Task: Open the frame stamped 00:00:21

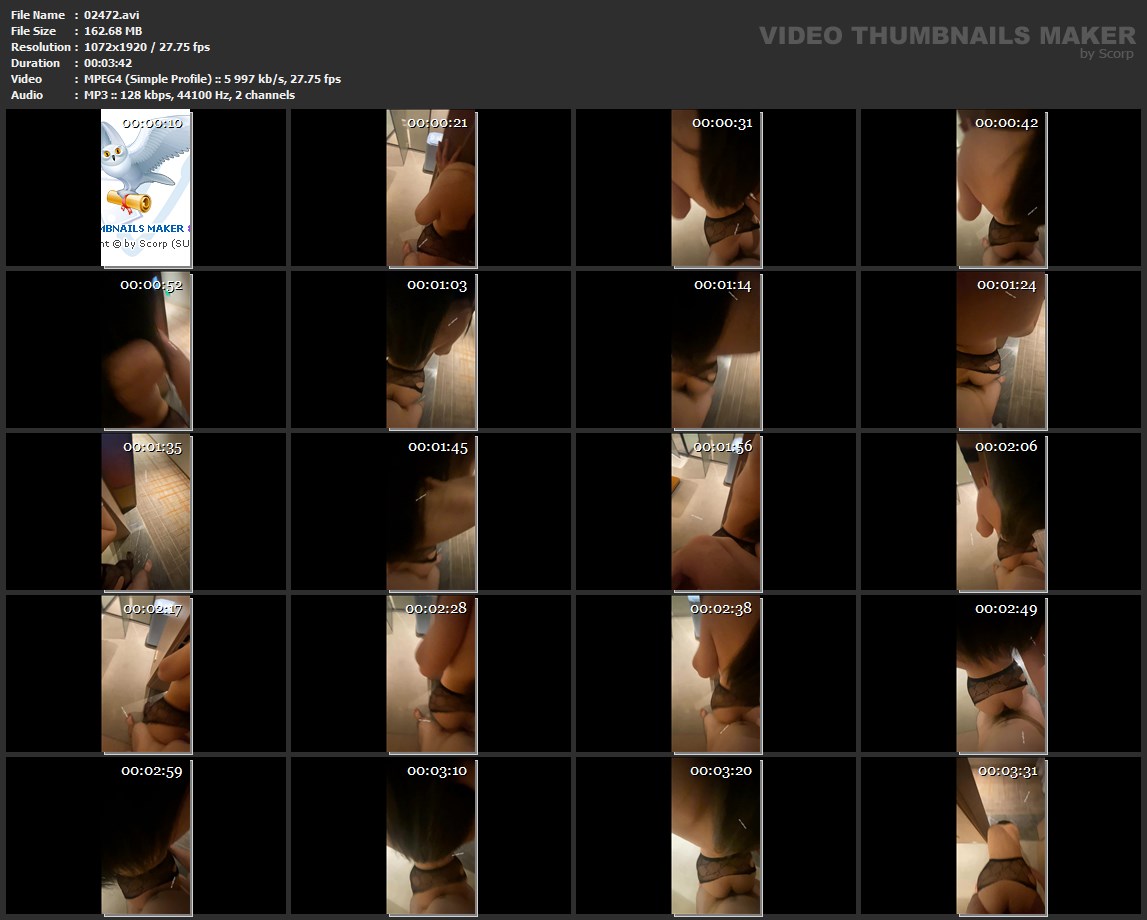Action: (x=431, y=188)
